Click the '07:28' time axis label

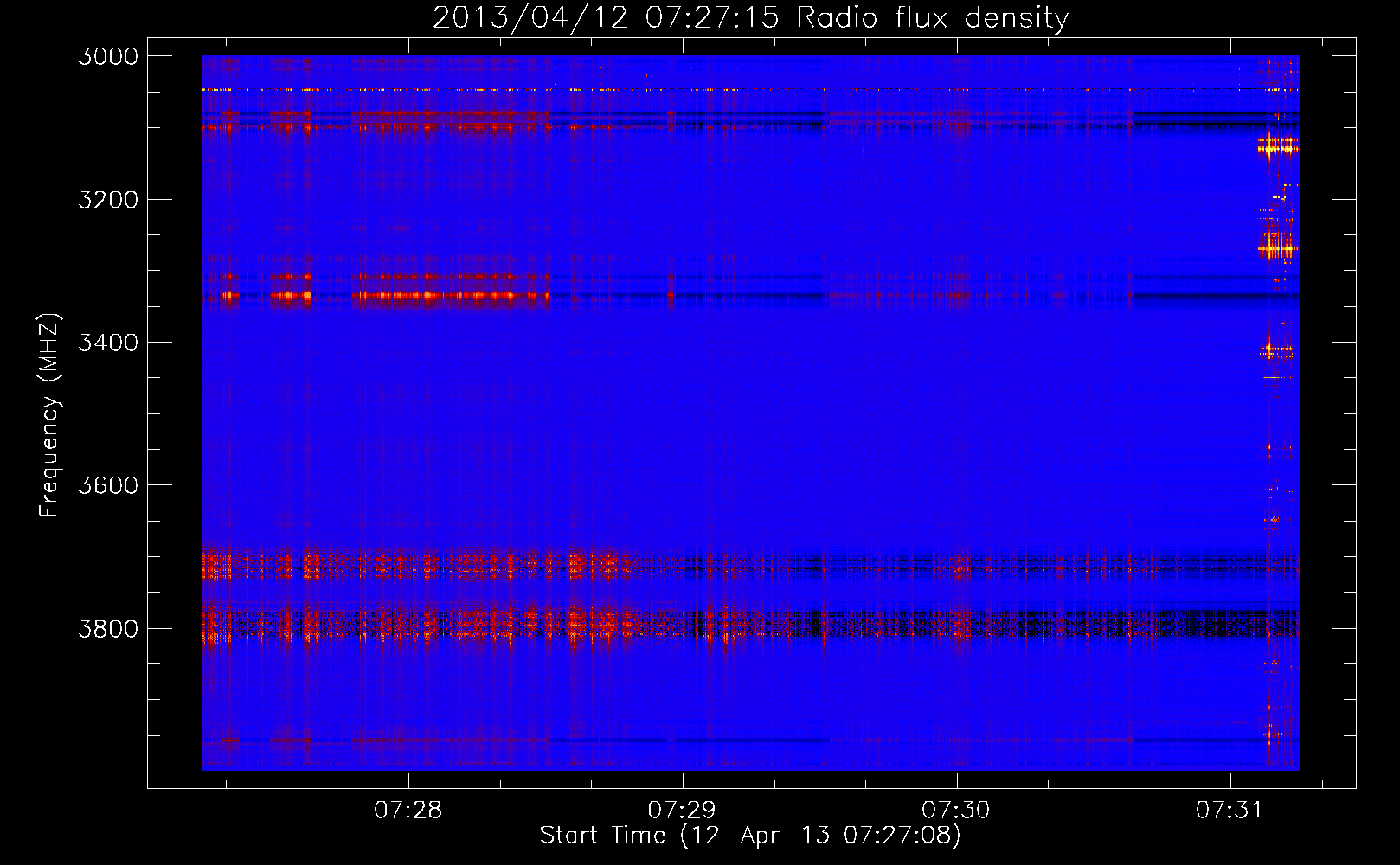coord(408,811)
